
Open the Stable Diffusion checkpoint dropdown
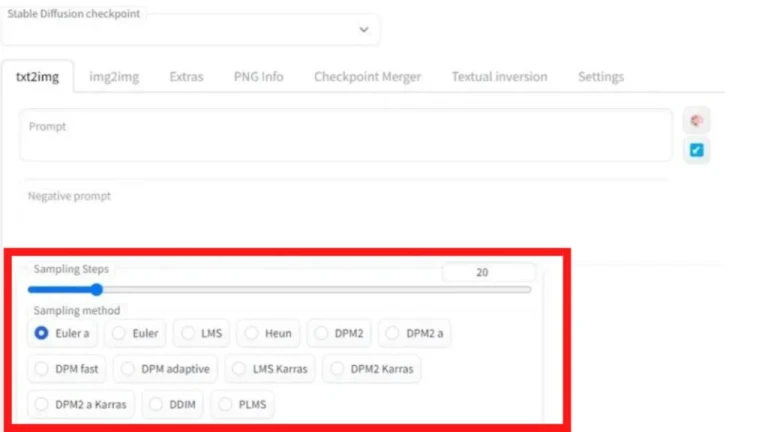click(190, 30)
